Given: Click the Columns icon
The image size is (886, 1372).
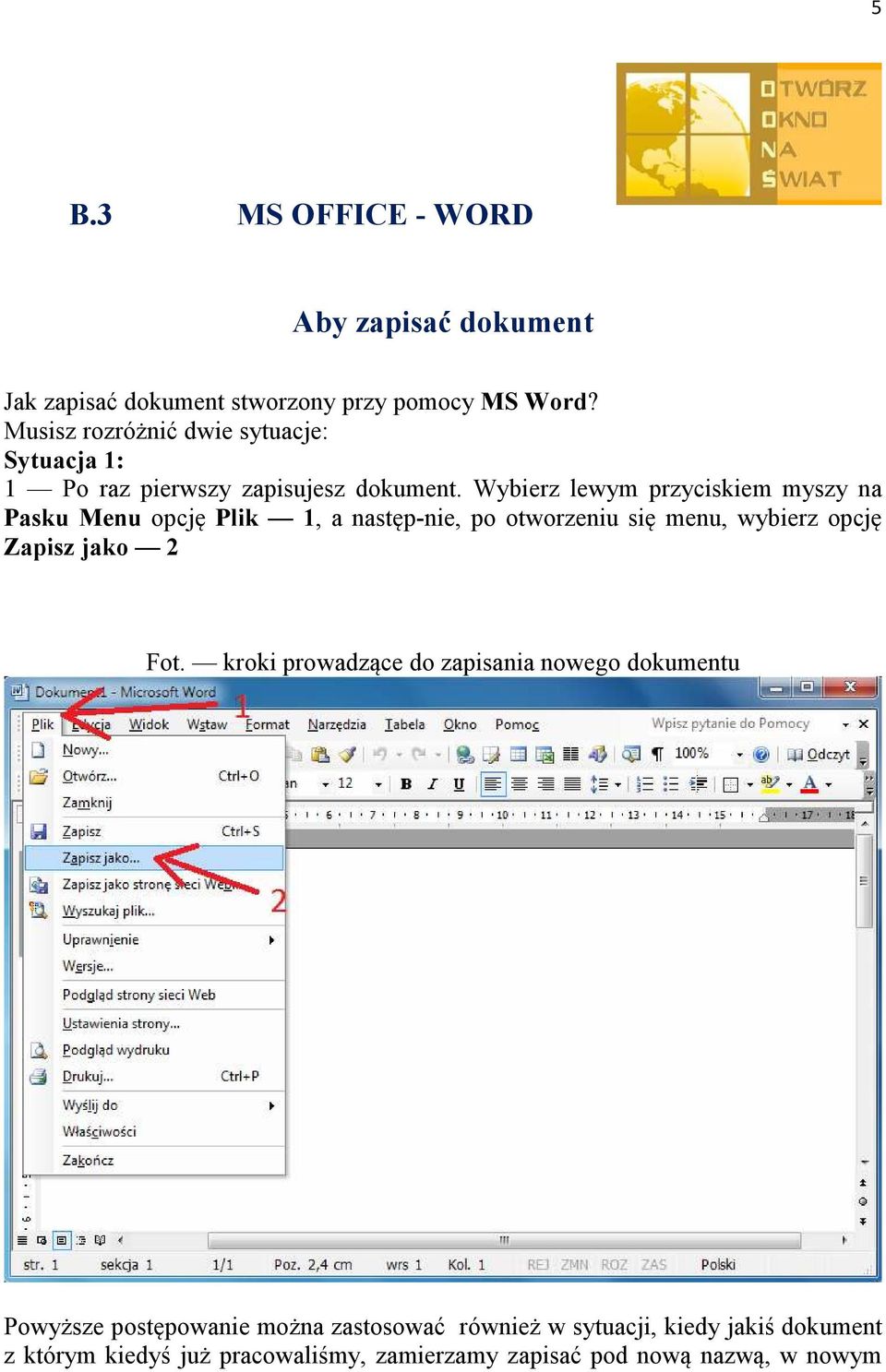Looking at the screenshot, I should (570, 755).
